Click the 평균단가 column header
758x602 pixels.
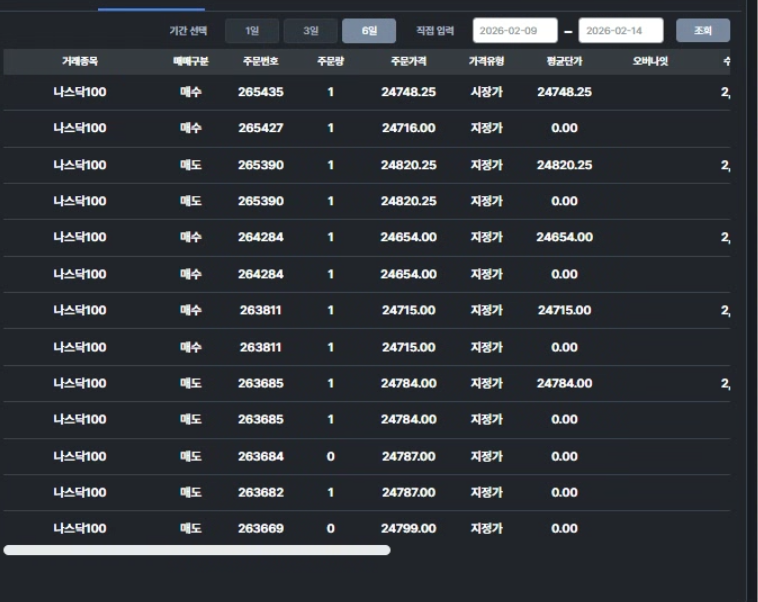tap(564, 61)
